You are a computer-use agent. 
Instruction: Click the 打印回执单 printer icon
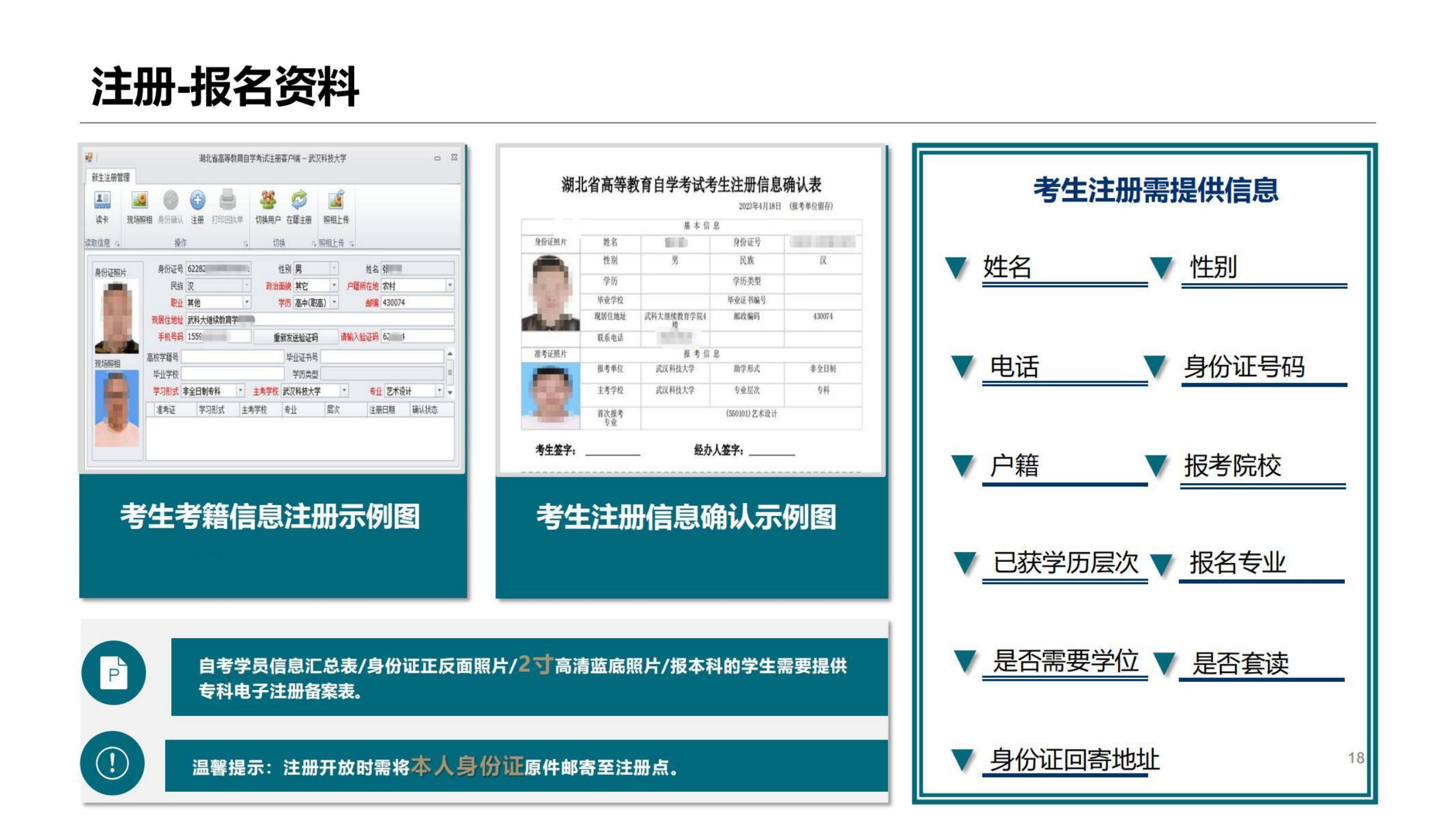coord(227,200)
